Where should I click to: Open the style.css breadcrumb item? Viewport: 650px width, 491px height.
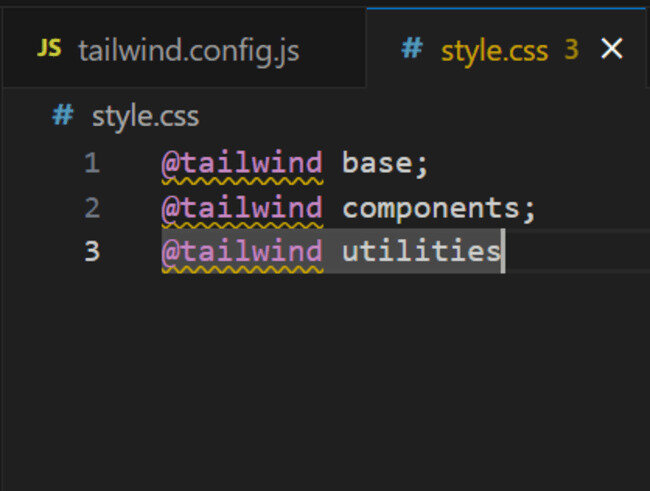[x=145, y=116]
